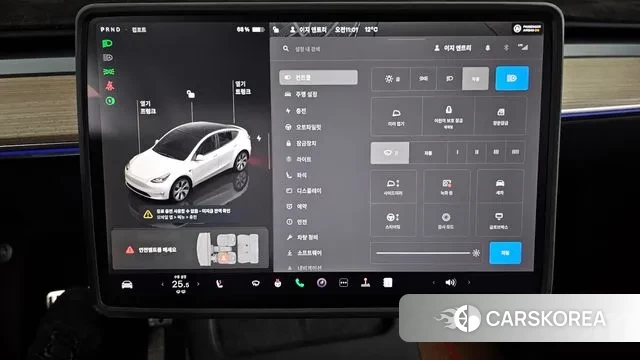Viewport: 640px width, 360px height.
Task: Open 스티어링 steering wheel adjustment
Action: pyautogui.click(x=393, y=220)
